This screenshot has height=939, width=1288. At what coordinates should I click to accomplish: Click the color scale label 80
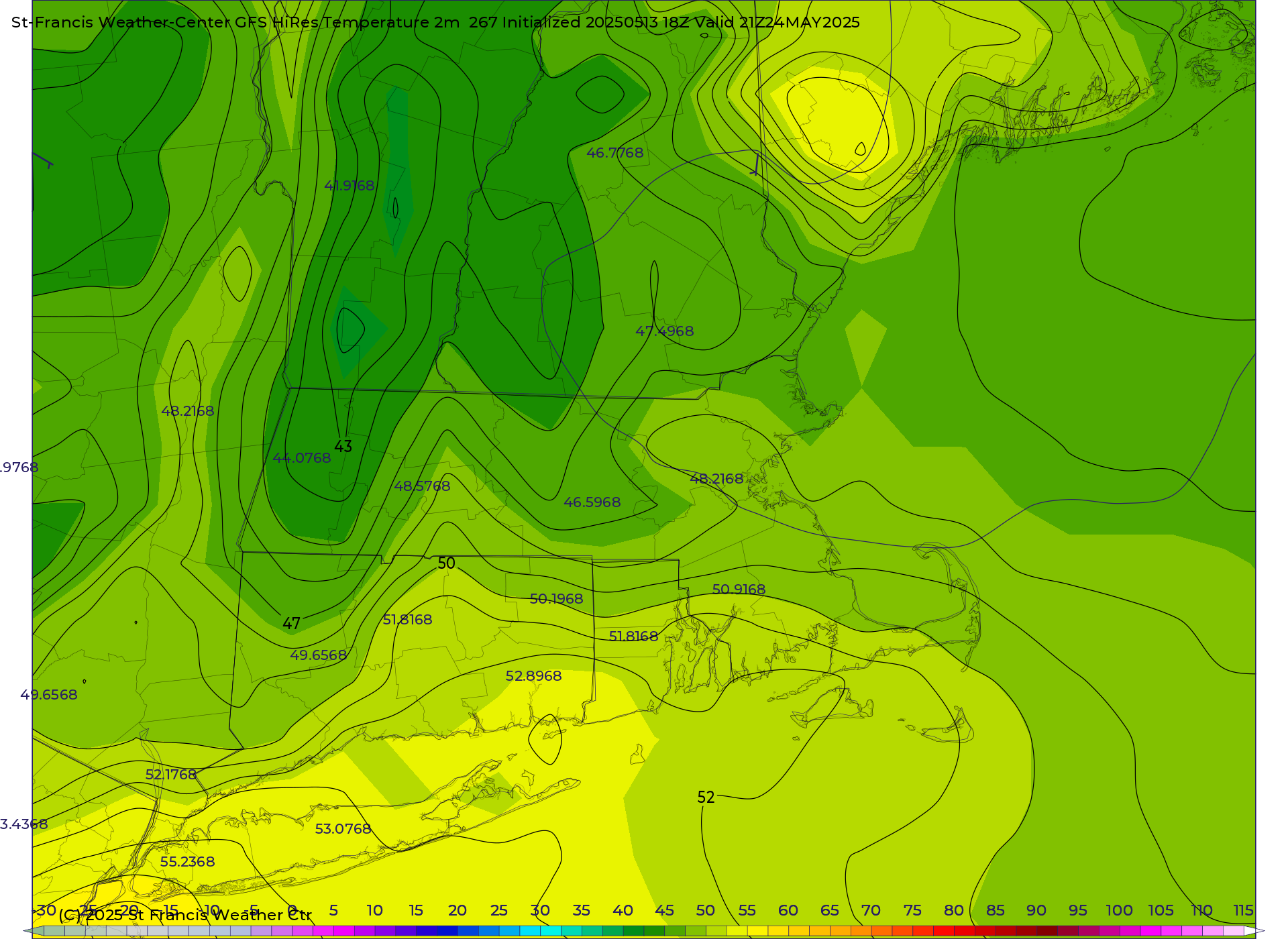click(954, 911)
